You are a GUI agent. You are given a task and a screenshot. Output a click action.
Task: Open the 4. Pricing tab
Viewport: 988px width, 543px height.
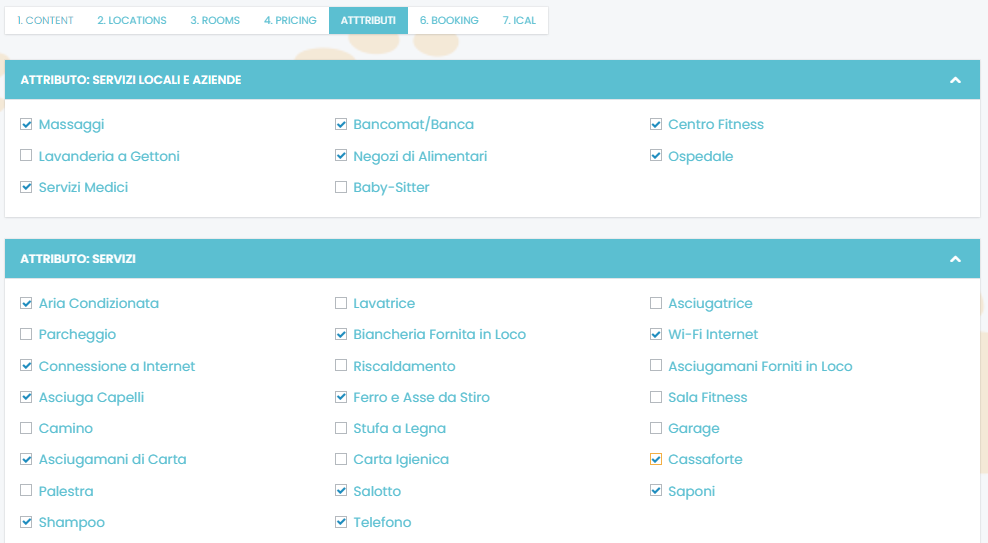[290, 20]
